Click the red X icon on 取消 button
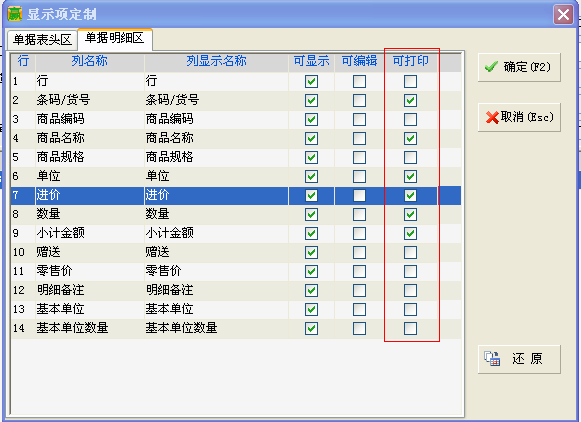Viewport: 581px width, 422px height. point(492,118)
